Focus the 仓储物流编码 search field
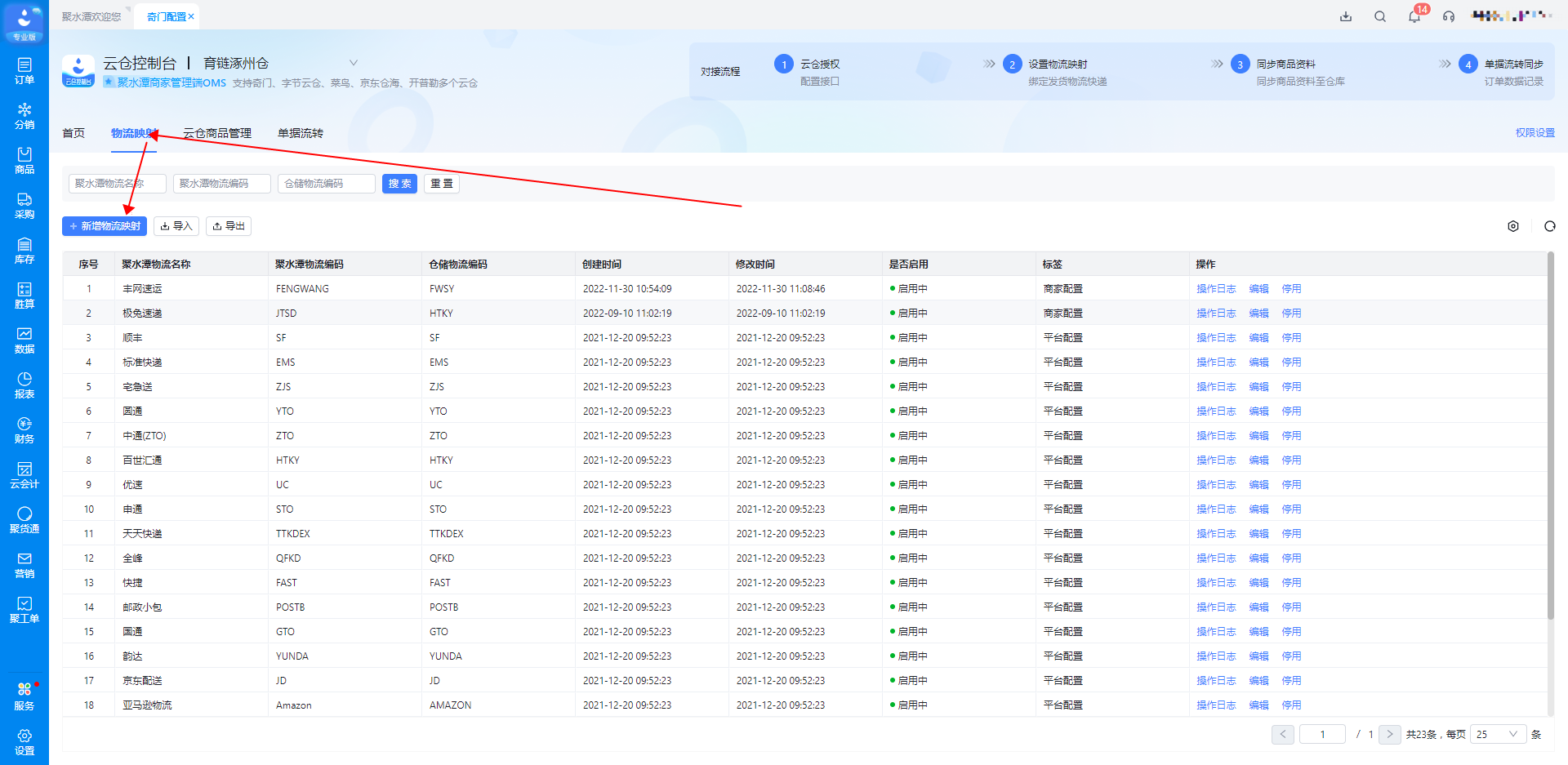The width and height of the screenshot is (1568, 765). pyautogui.click(x=327, y=184)
